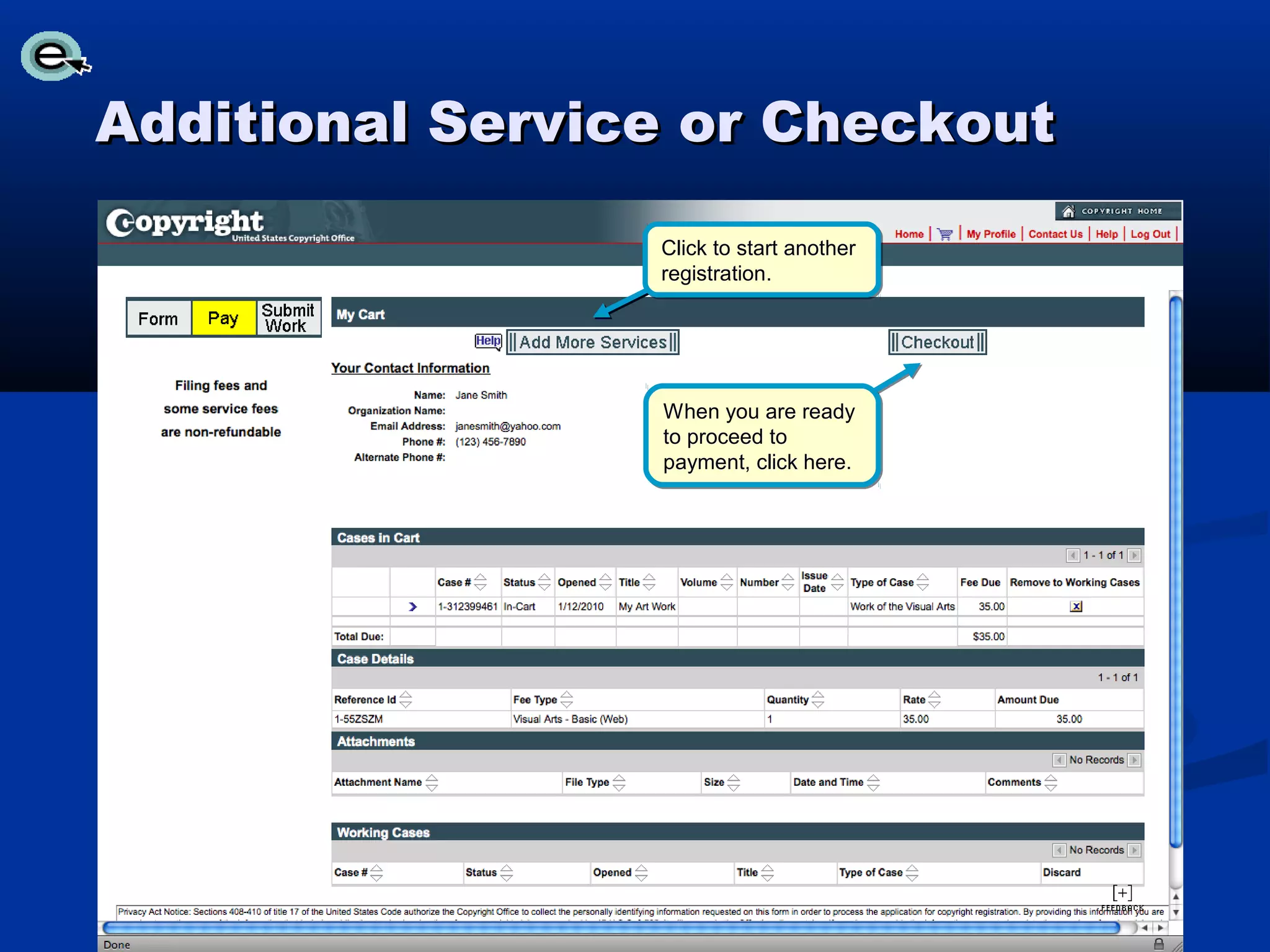1270x952 pixels.
Task: Sort Working Cases by Status
Action: pyautogui.click(x=507, y=873)
